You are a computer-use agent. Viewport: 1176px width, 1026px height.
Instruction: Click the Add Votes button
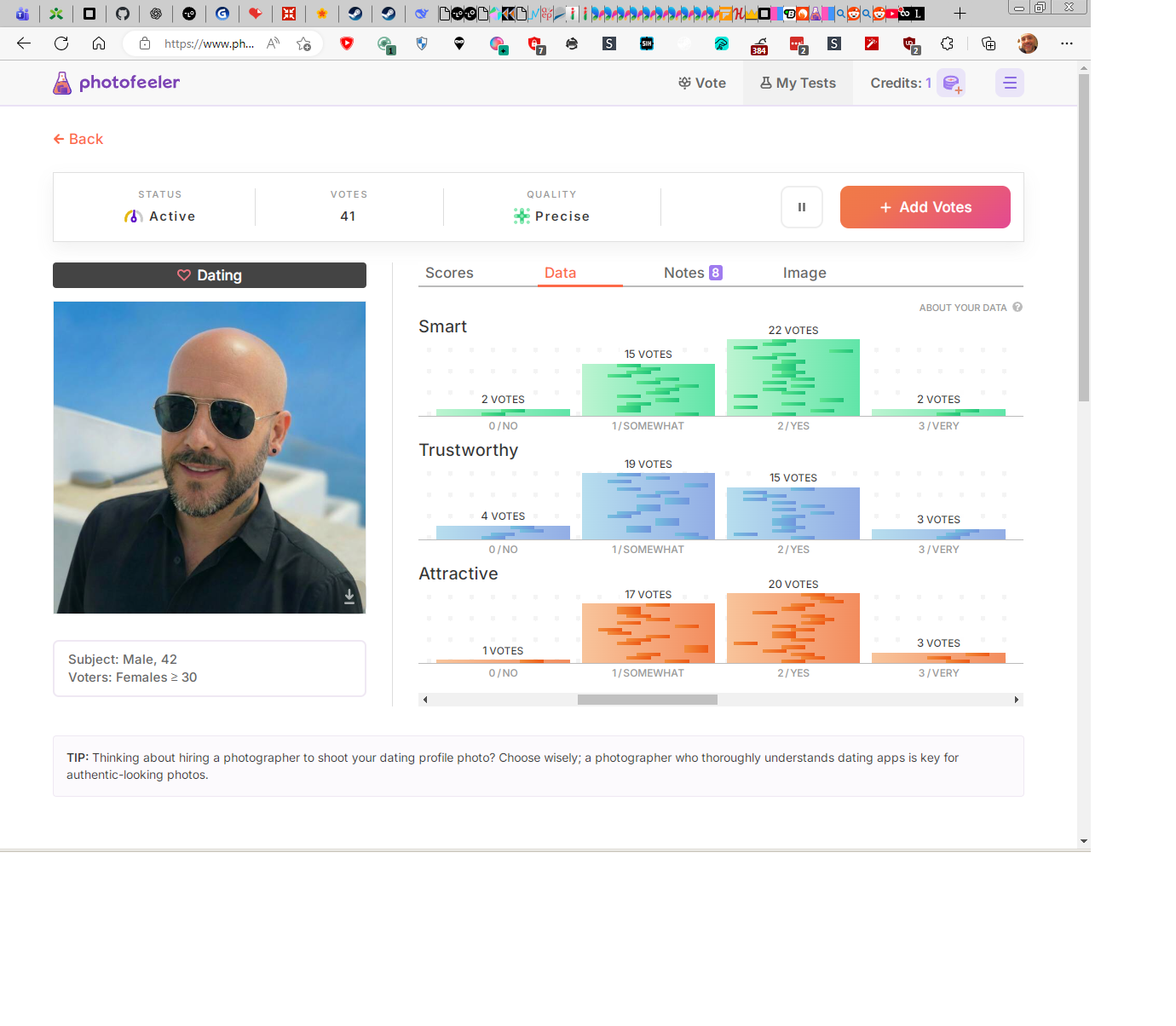tap(925, 207)
